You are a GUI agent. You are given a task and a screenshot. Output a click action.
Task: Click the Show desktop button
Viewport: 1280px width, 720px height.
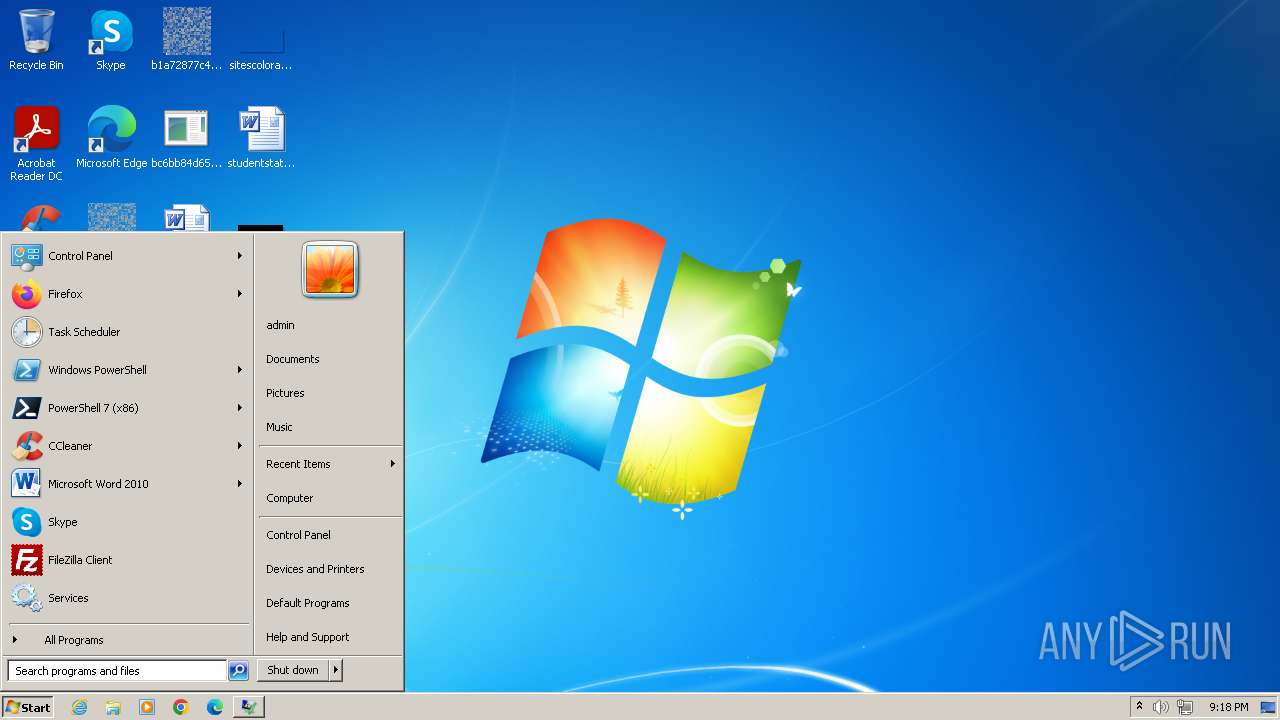click(x=1269, y=707)
